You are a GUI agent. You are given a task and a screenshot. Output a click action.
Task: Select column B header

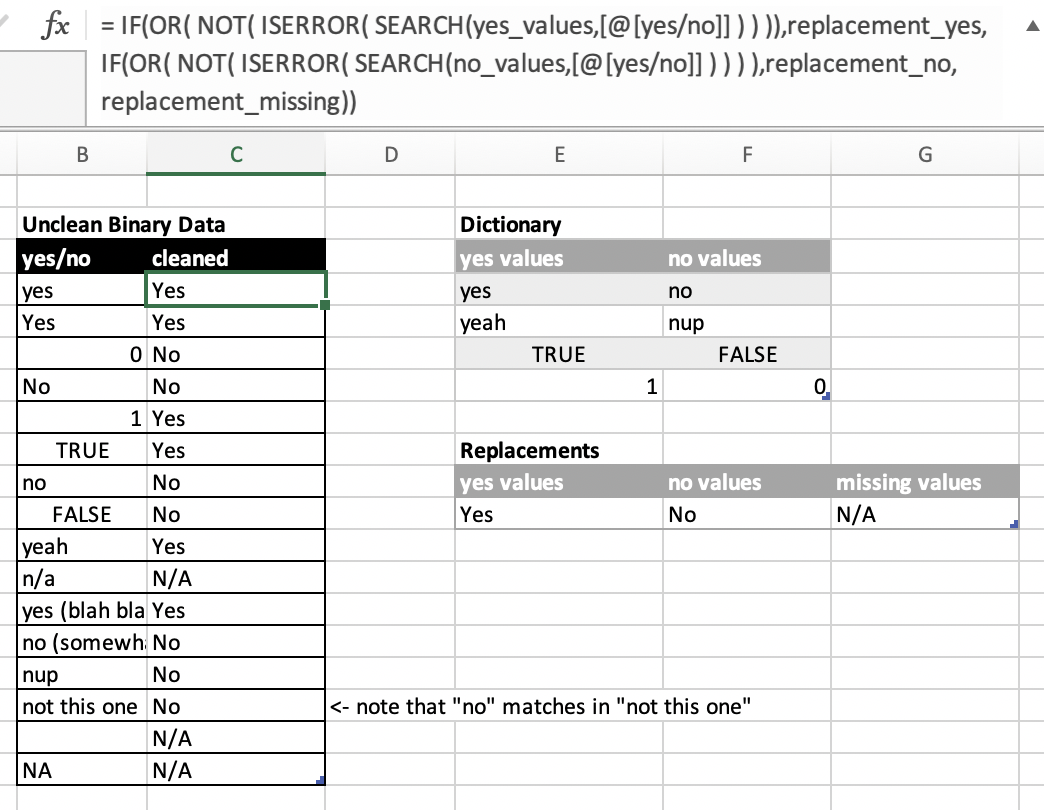82,155
